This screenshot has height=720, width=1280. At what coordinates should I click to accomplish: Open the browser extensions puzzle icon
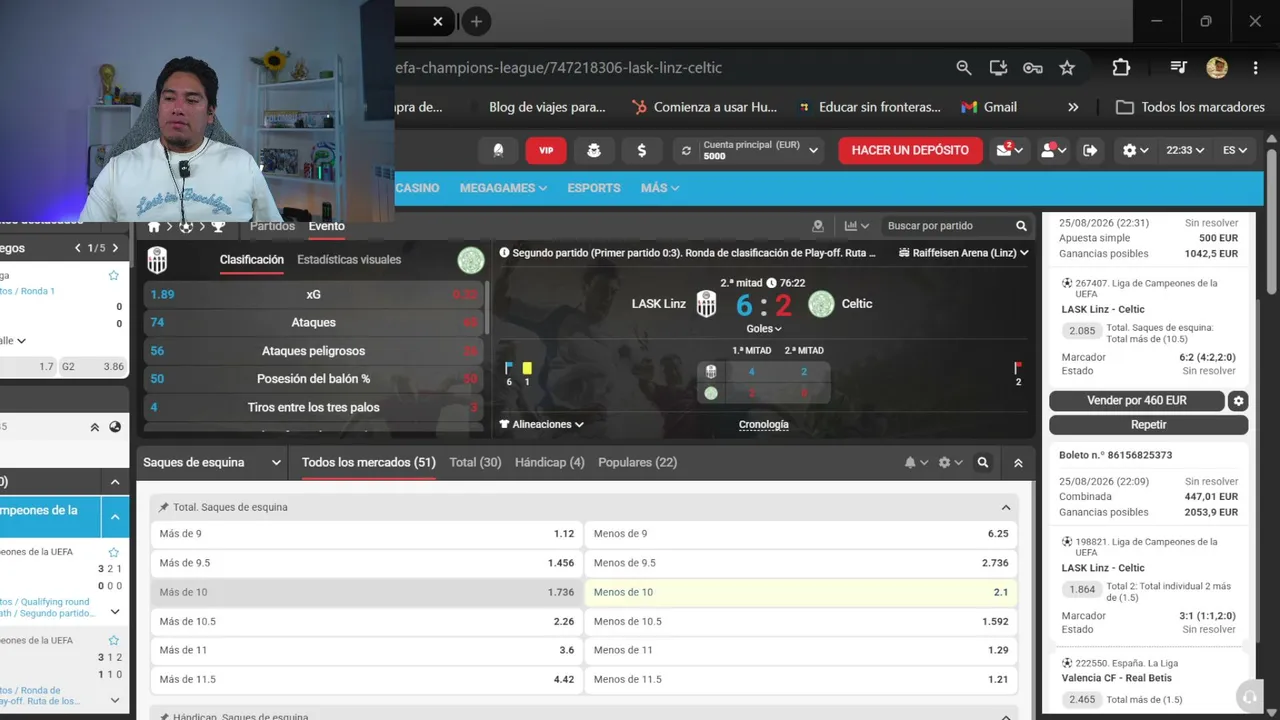click(x=1121, y=68)
